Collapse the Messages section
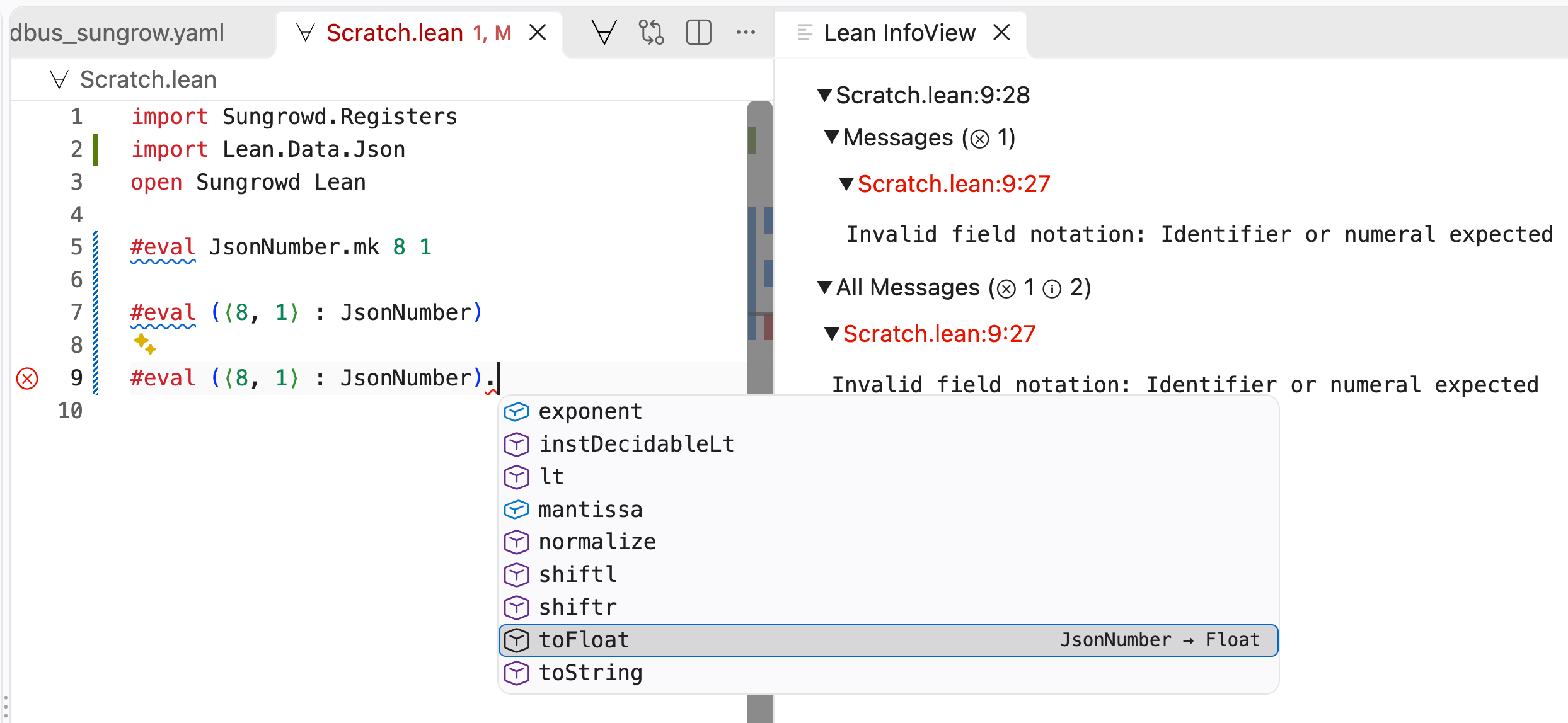 click(x=832, y=137)
